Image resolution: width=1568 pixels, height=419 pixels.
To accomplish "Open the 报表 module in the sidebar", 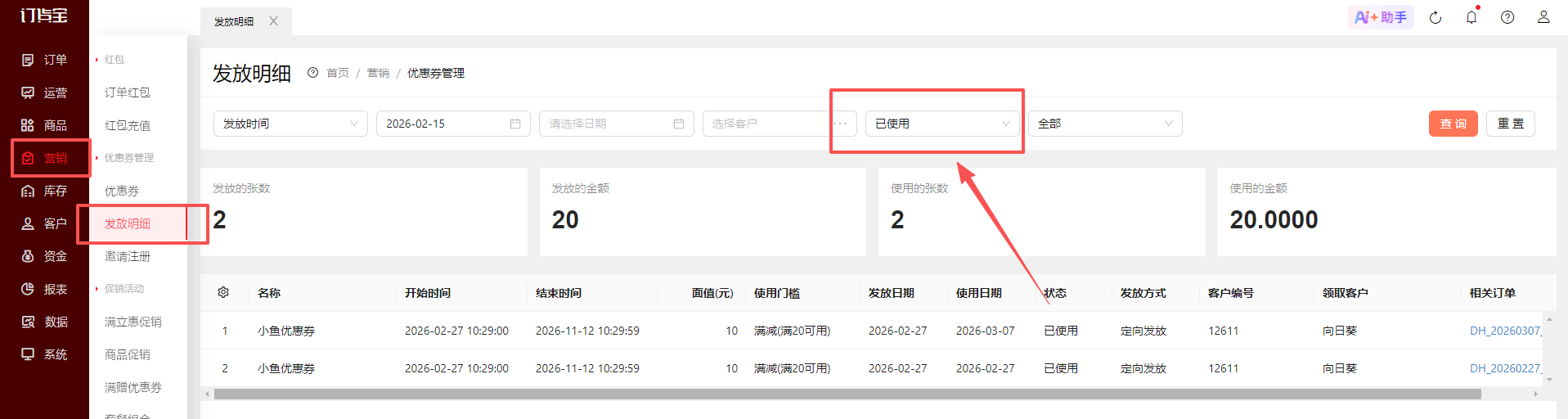I will pos(44,289).
